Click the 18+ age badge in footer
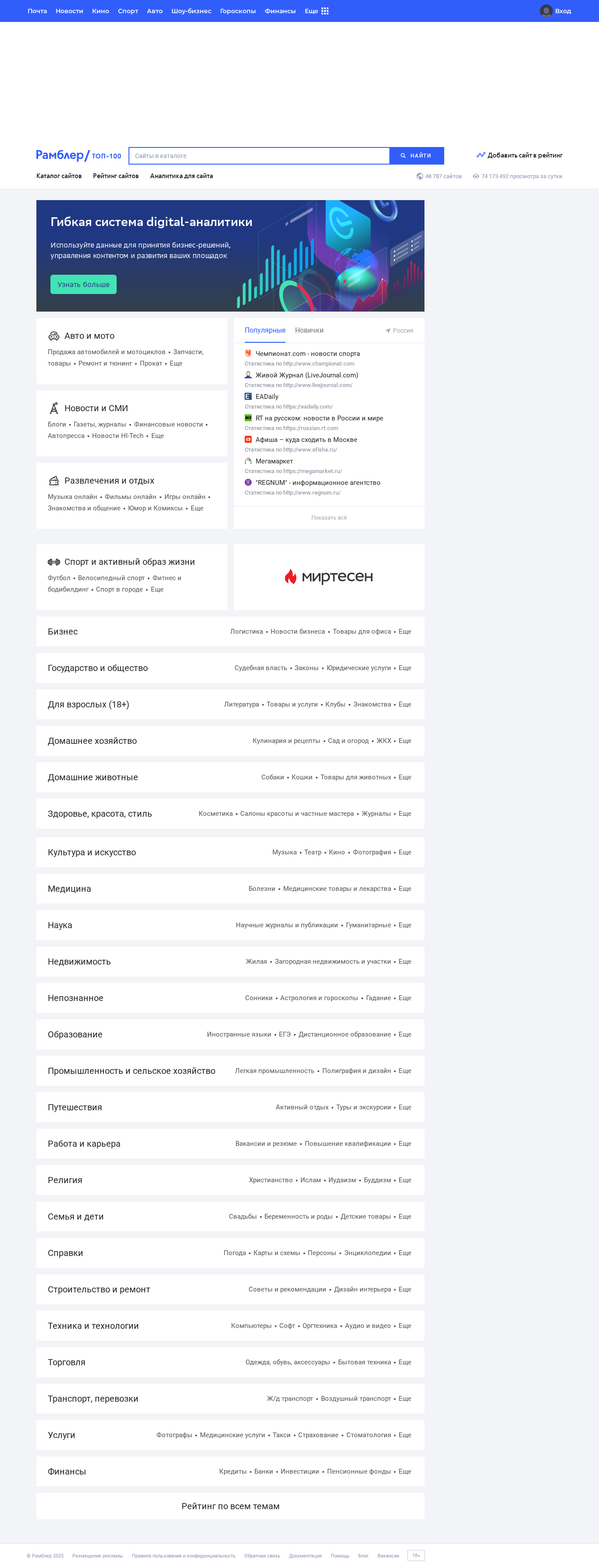Viewport: 599px width, 1568px height. tap(416, 1555)
